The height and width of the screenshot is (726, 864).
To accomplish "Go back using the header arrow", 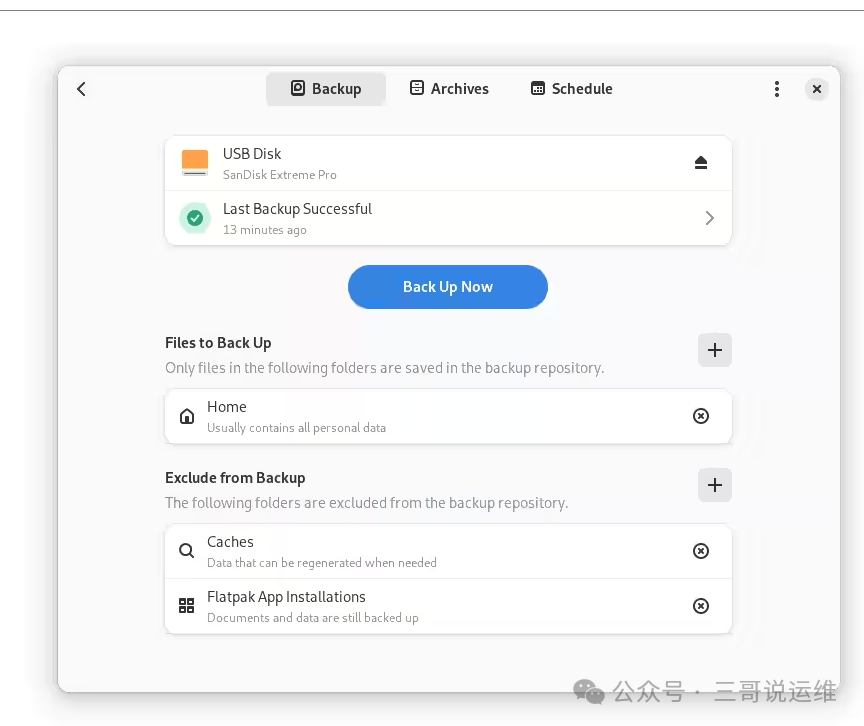I will (x=82, y=89).
